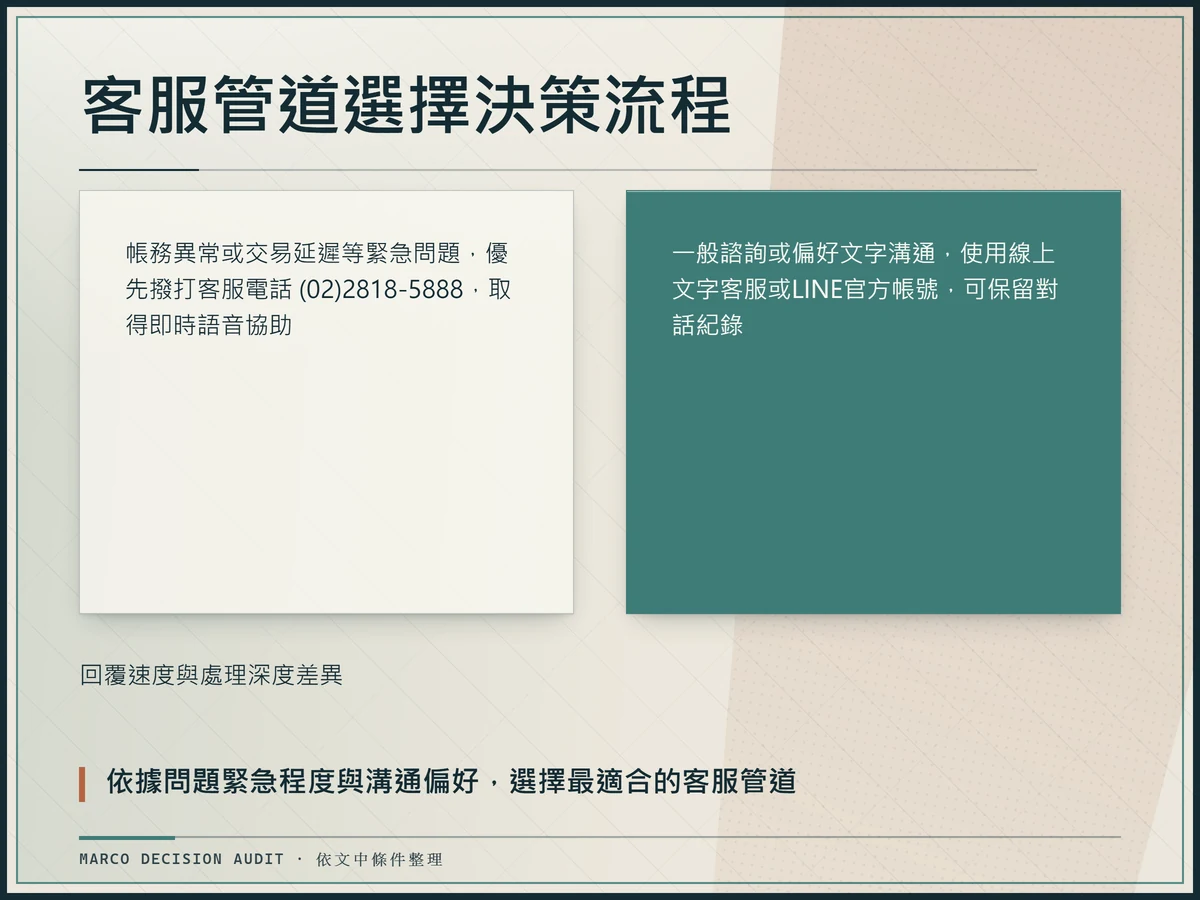The width and height of the screenshot is (1200, 900).
Task: Select the caption 回覆速度與處理深度差異
Action: tap(211, 675)
